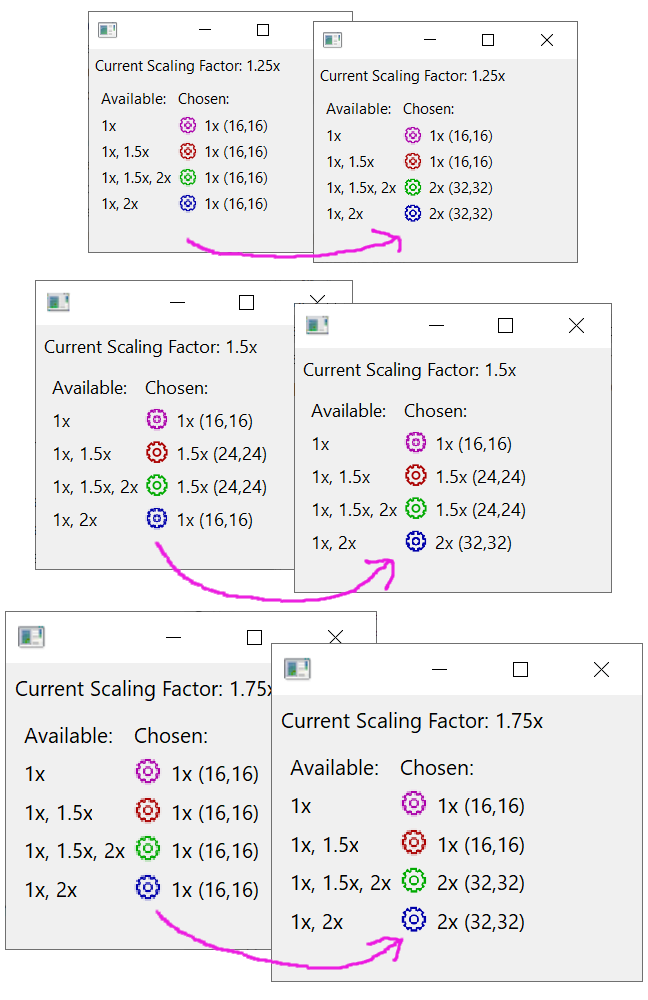Click the "1x, 1.5x, 2x" label in the top-right window
This screenshot has height=1000, width=648.
pyautogui.click(x=361, y=187)
